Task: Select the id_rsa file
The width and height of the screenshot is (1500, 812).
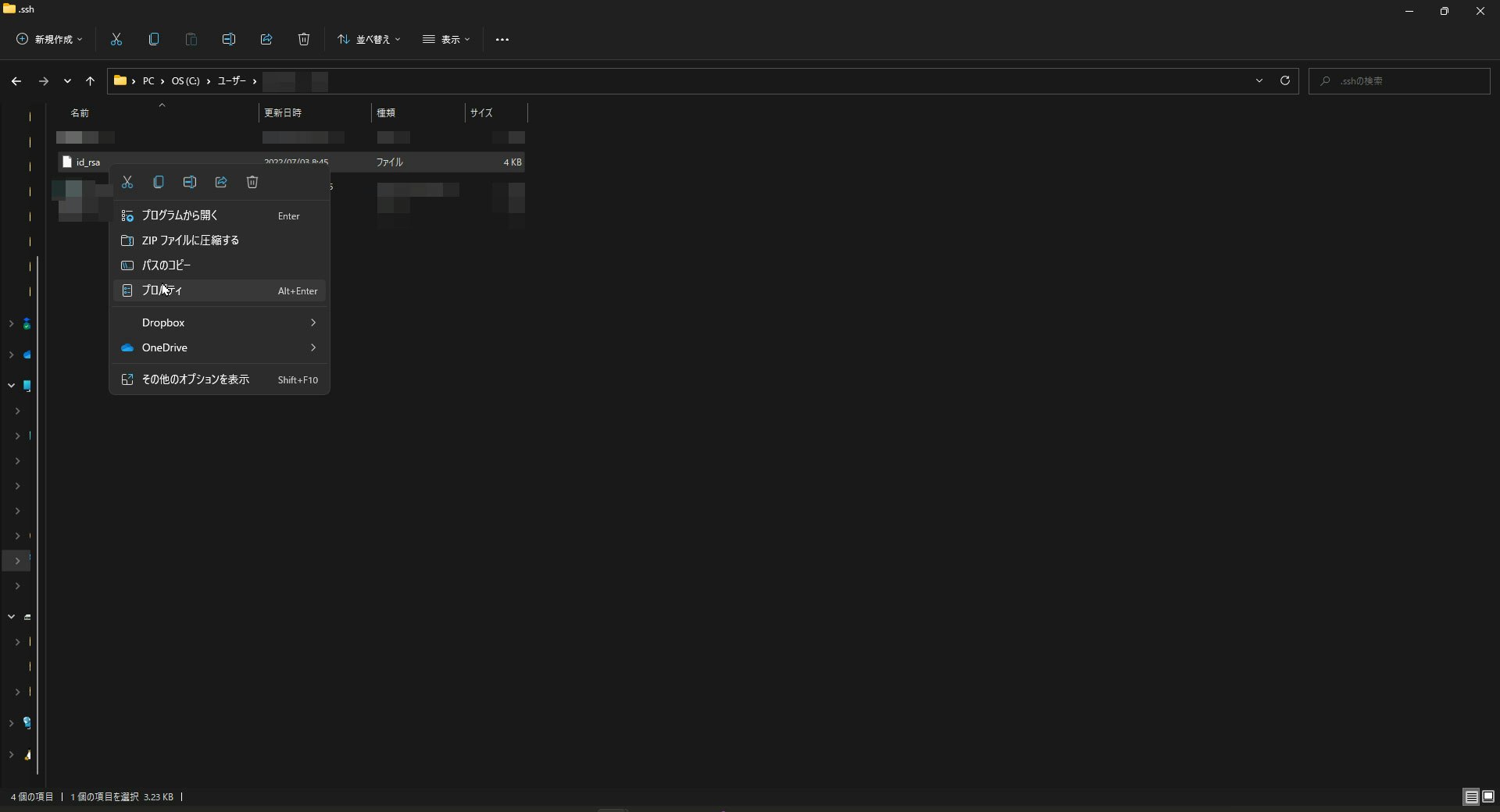Action: point(88,162)
